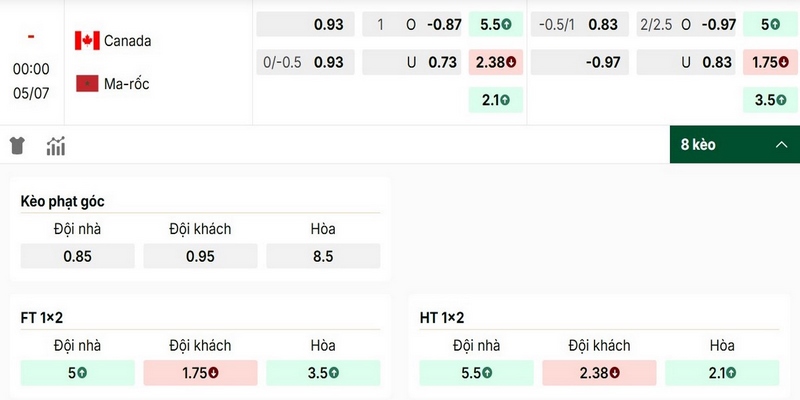Select FT 1×2 home odds 5
800x400 pixels.
(78, 373)
